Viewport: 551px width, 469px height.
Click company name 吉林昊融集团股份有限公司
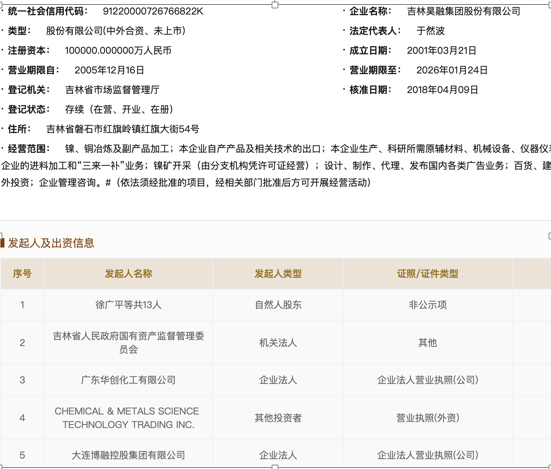[464, 11]
